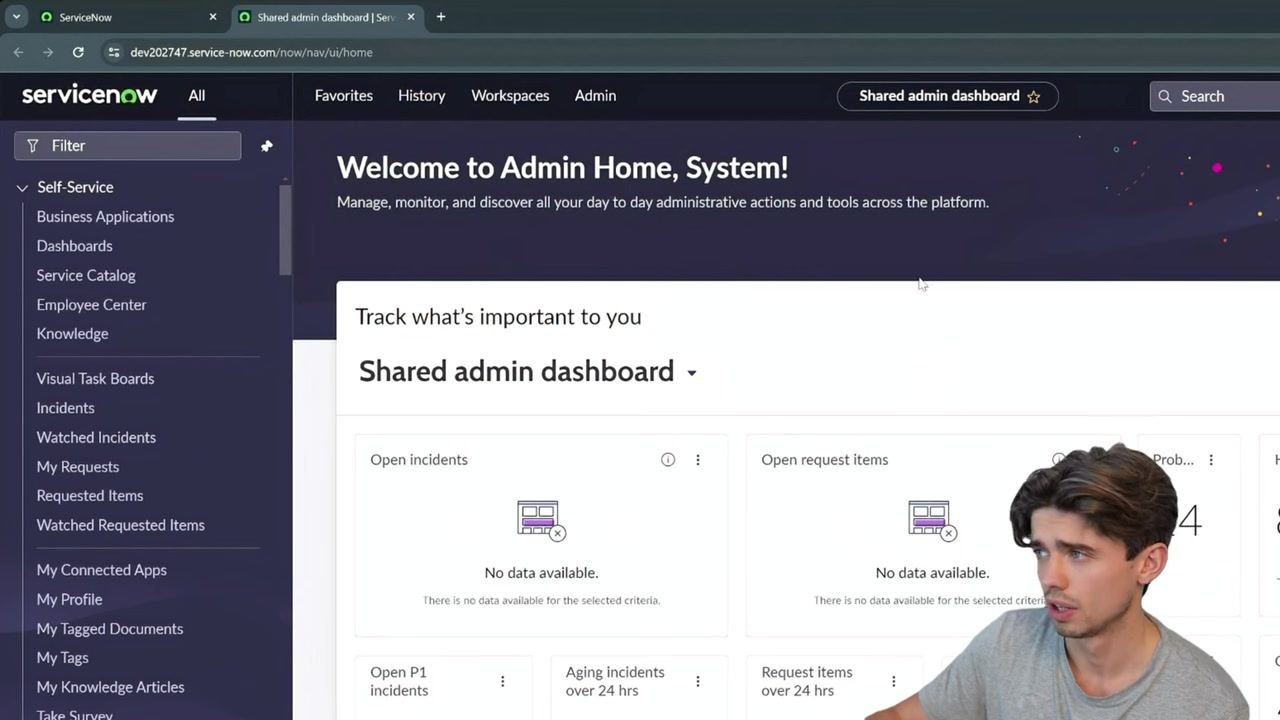This screenshot has height=720, width=1280.
Task: Open the Admin menu
Action: [x=595, y=96]
